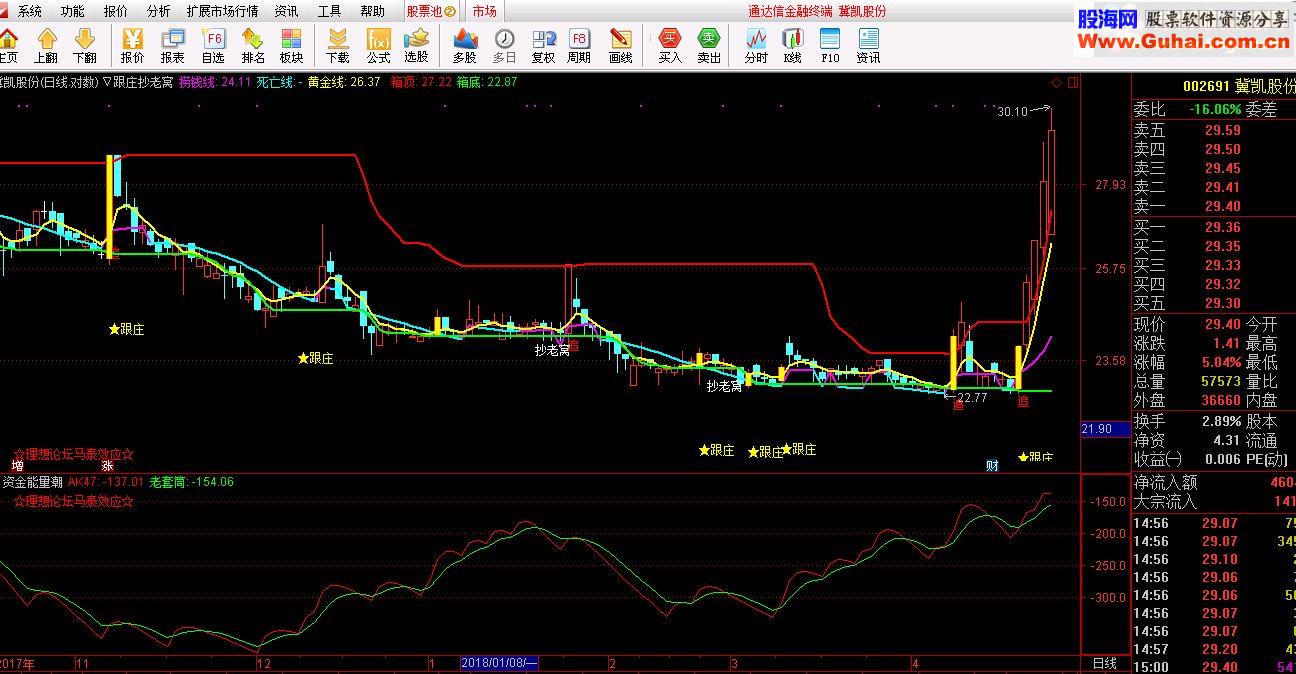This screenshot has height=674, width=1296.
Task: Open the F10 company info icon
Action: pos(830,46)
